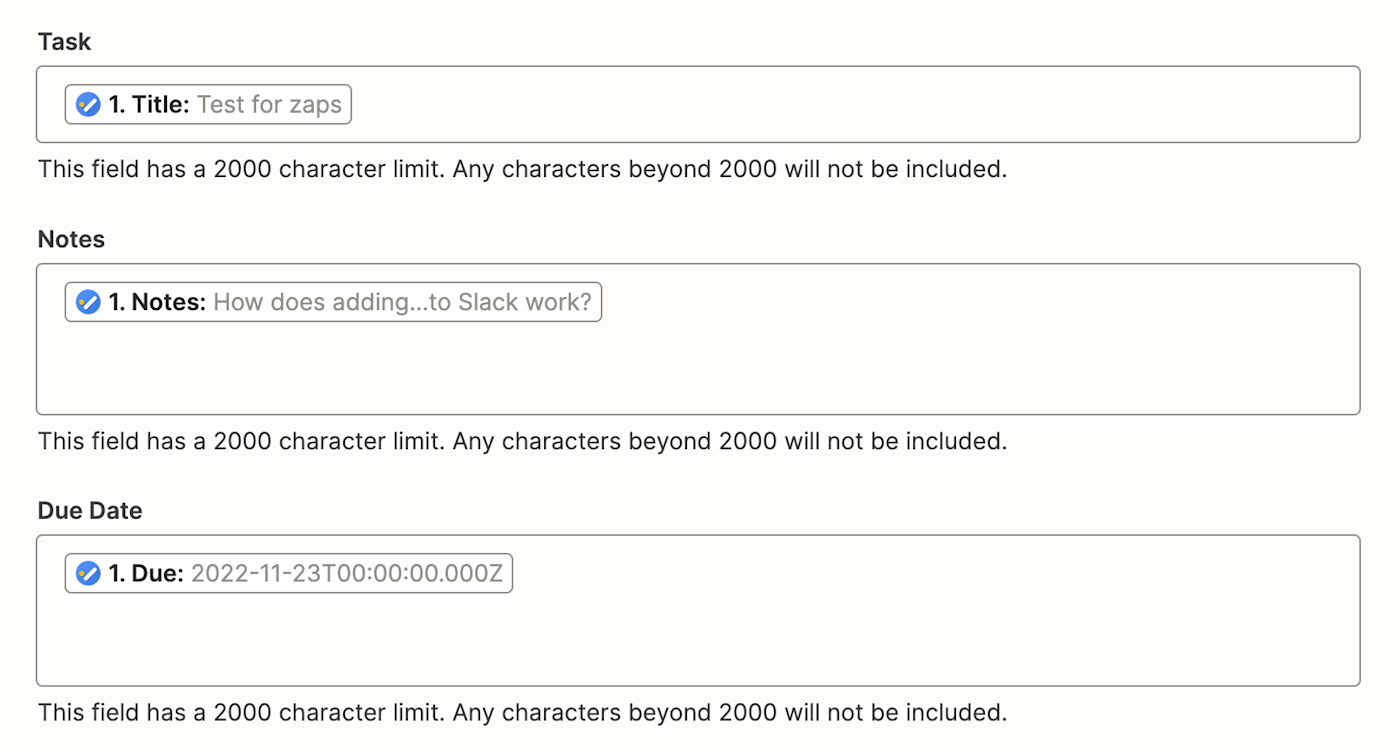This screenshot has width=1400, height=753.
Task: Select the "1. Title:" pill label
Action: [x=149, y=104]
